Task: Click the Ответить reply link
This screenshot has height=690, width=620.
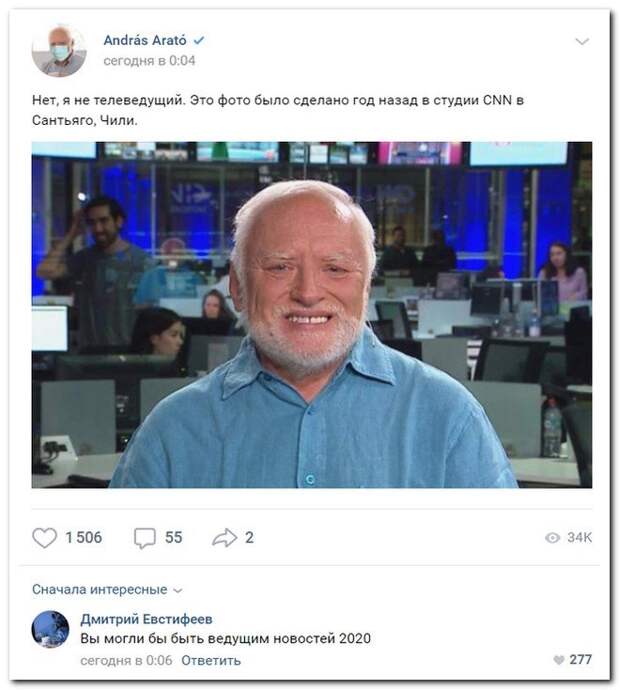Action: (211, 661)
